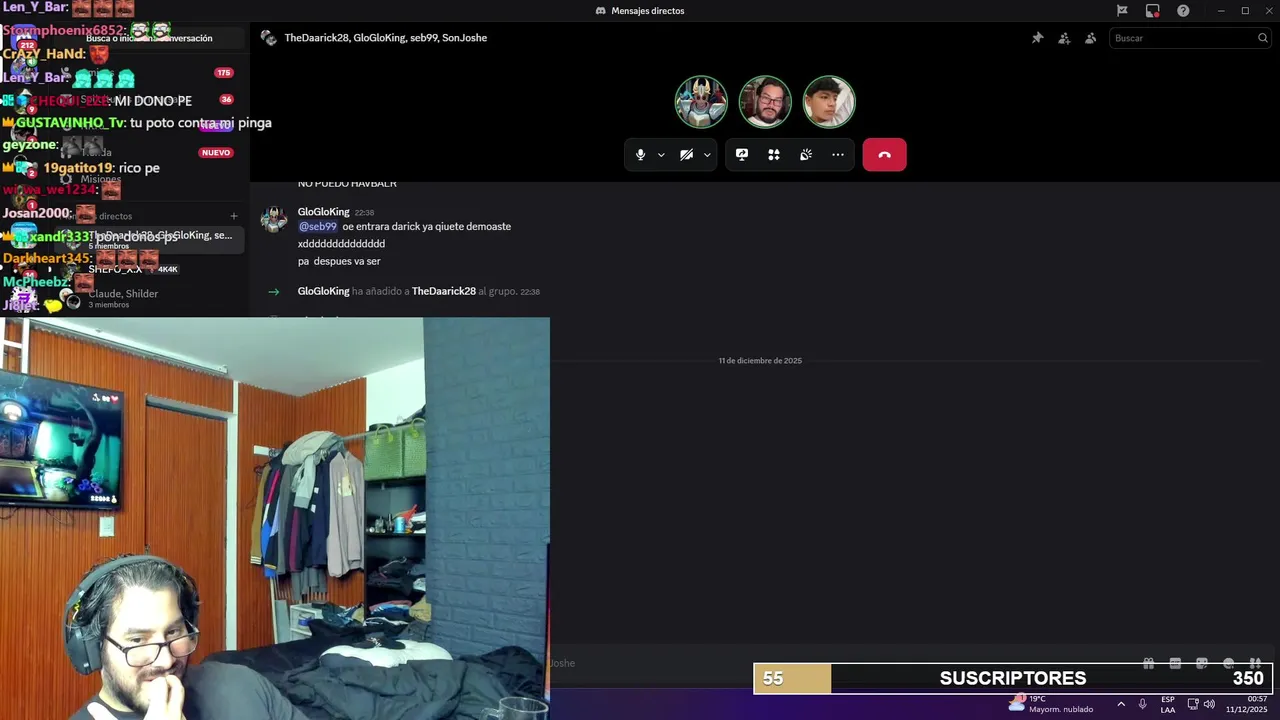Select the bearded man avatar in call
The width and height of the screenshot is (1280, 720).
pyautogui.click(x=765, y=102)
